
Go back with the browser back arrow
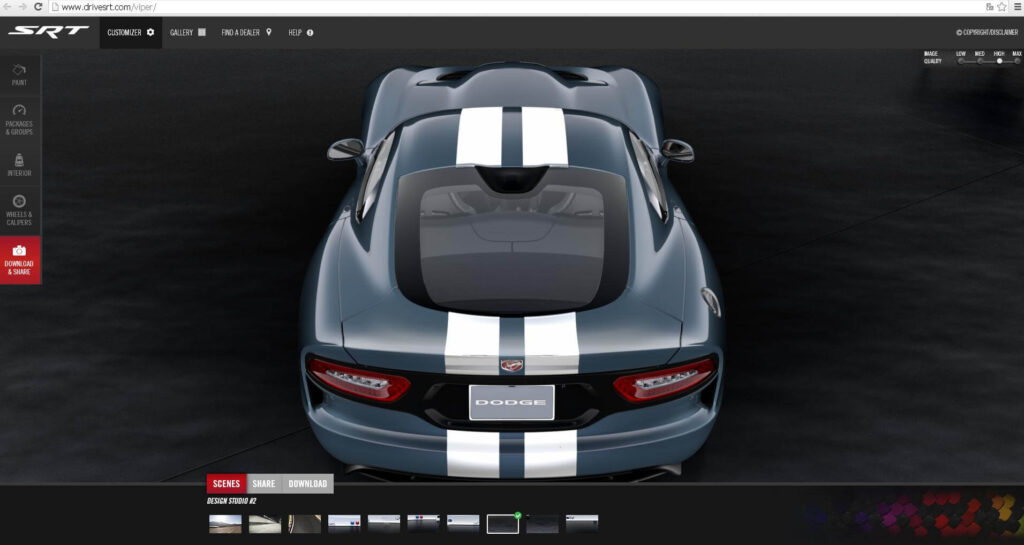[8, 7]
